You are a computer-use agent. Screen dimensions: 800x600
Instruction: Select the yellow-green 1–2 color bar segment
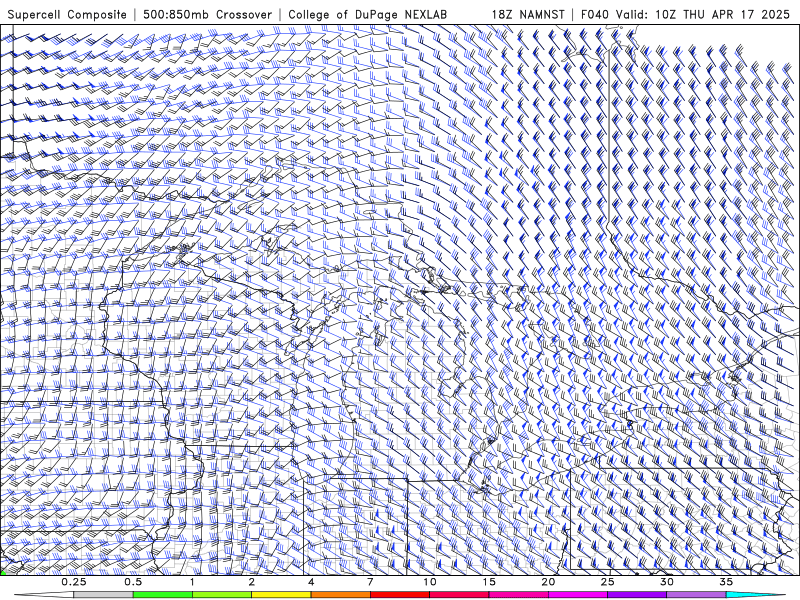pos(222,595)
